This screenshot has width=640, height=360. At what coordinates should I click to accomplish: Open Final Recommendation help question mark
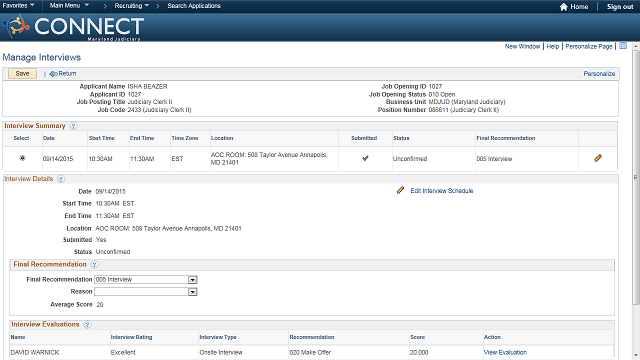(x=94, y=264)
